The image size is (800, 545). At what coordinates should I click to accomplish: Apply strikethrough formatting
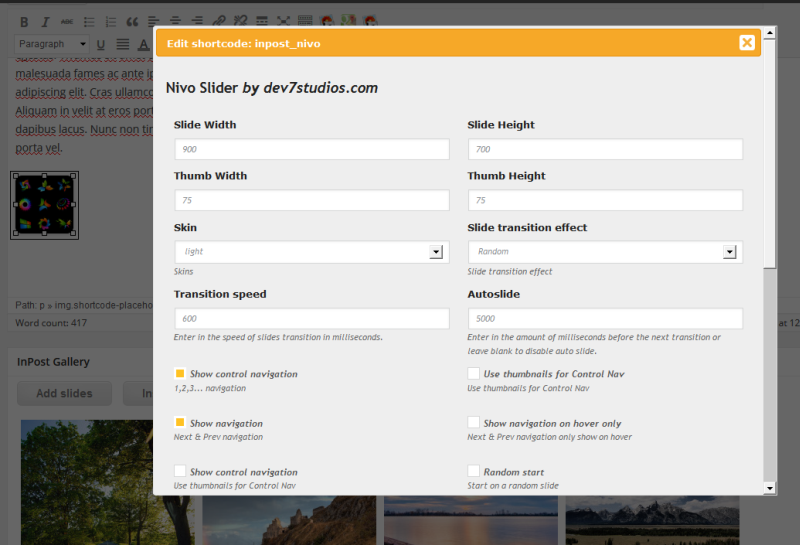coord(67,22)
